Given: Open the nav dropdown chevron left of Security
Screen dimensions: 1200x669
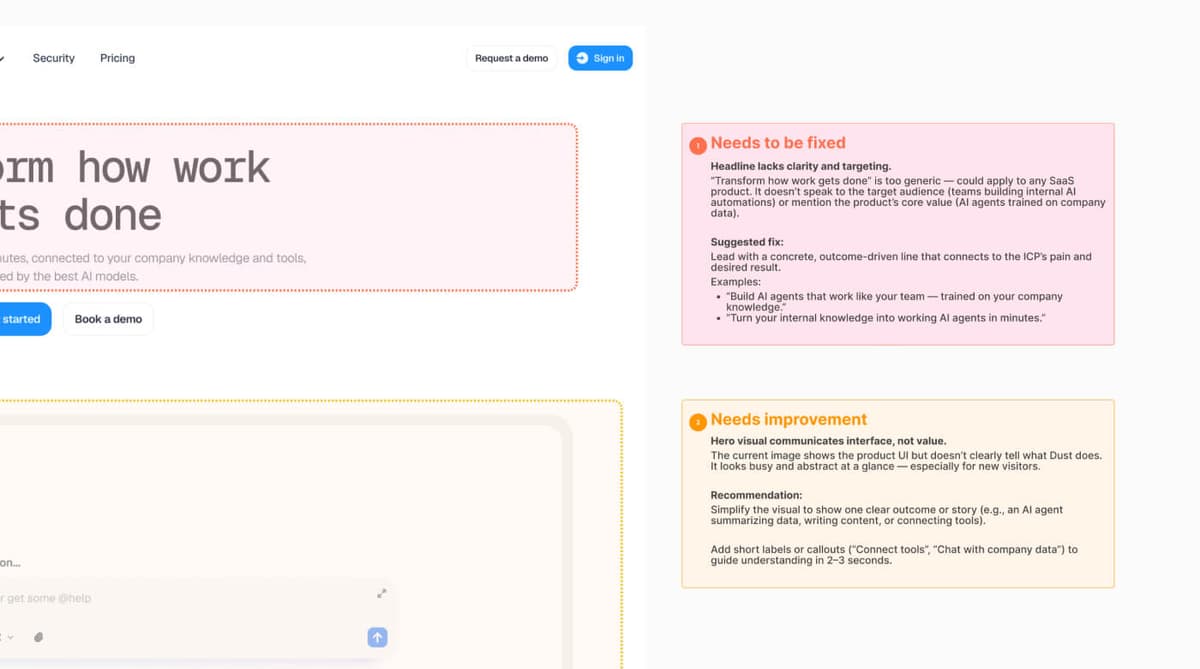Looking at the screenshot, I should 3,58.
